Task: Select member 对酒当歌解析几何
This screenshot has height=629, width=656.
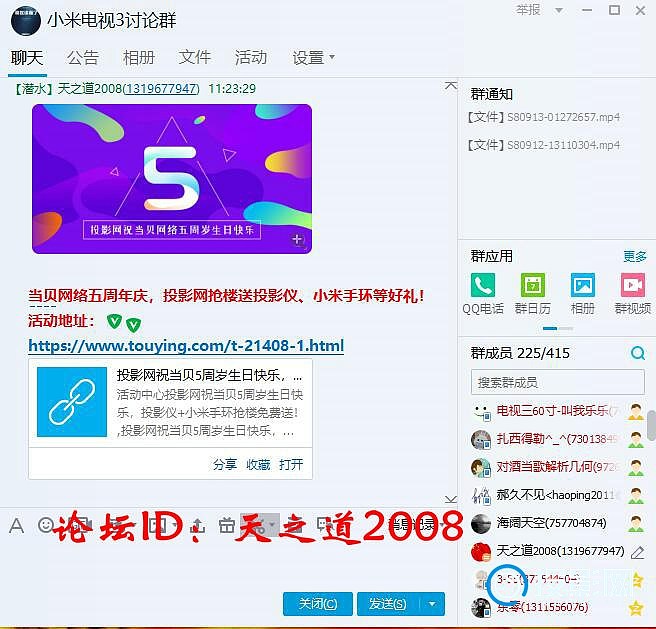Action: tap(558, 467)
